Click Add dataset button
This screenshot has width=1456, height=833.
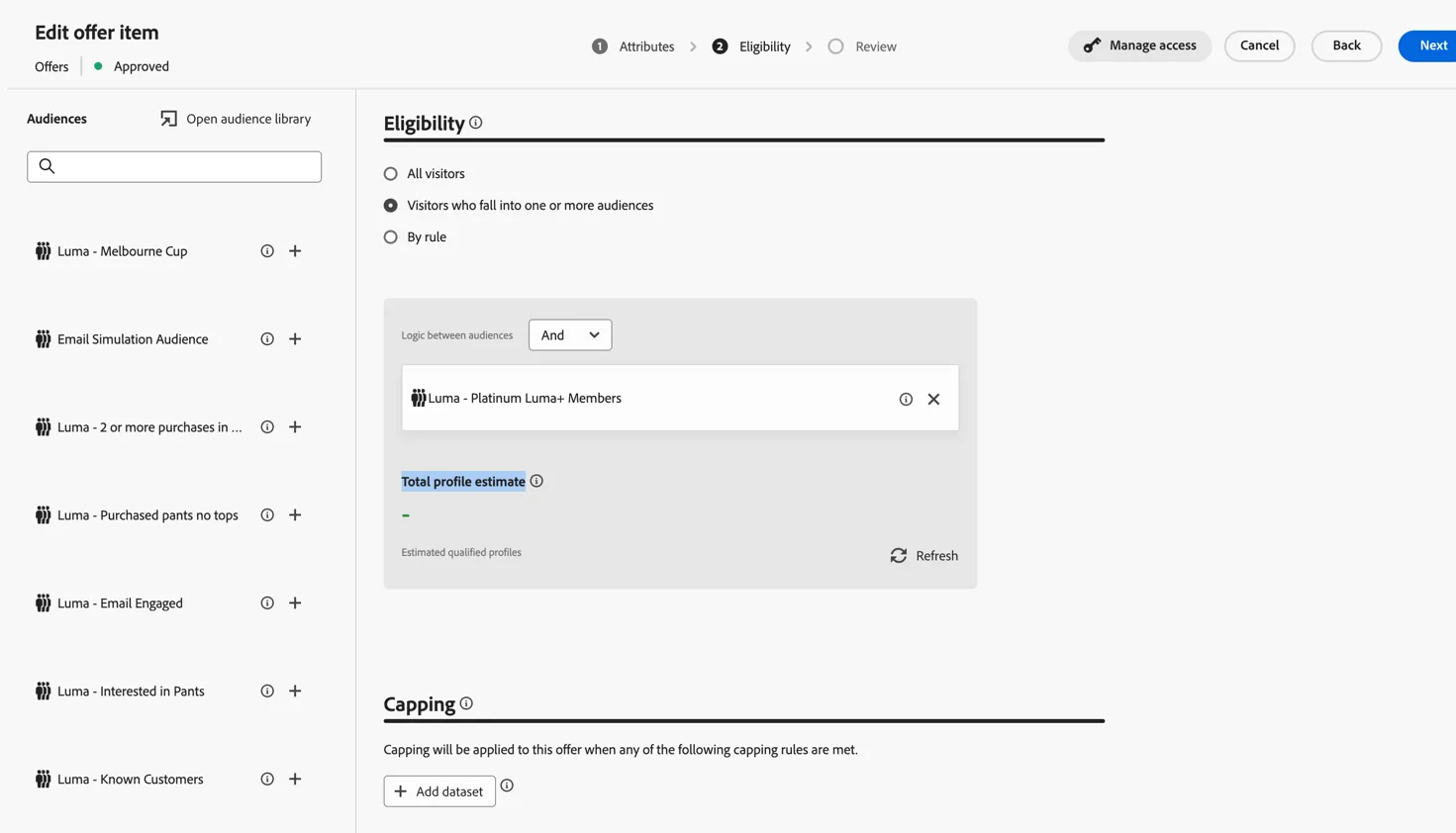tap(439, 791)
